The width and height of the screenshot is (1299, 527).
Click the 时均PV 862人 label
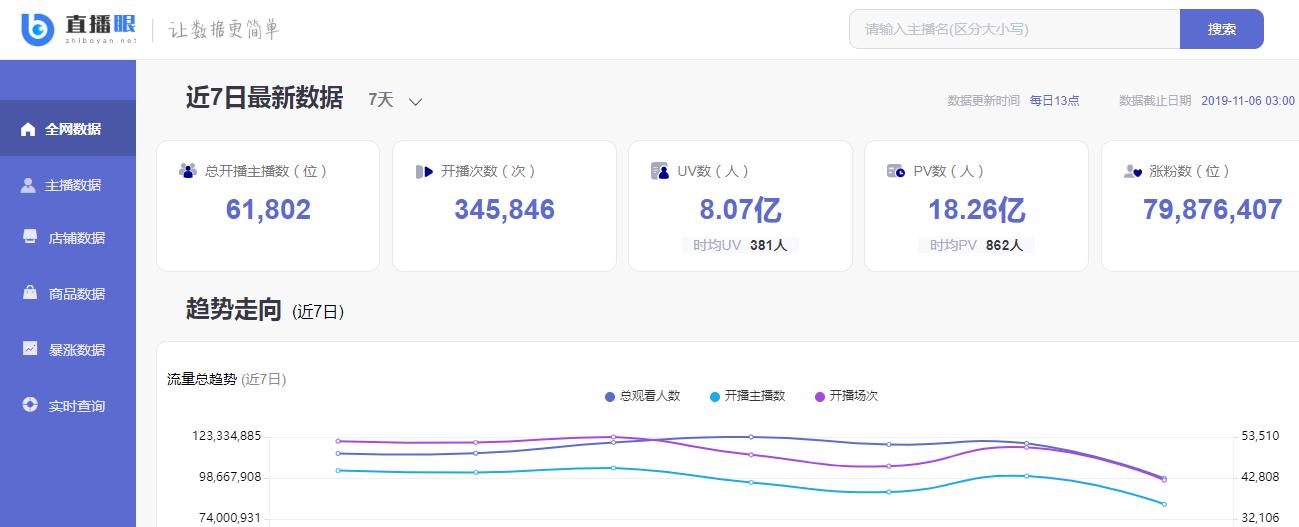point(976,245)
